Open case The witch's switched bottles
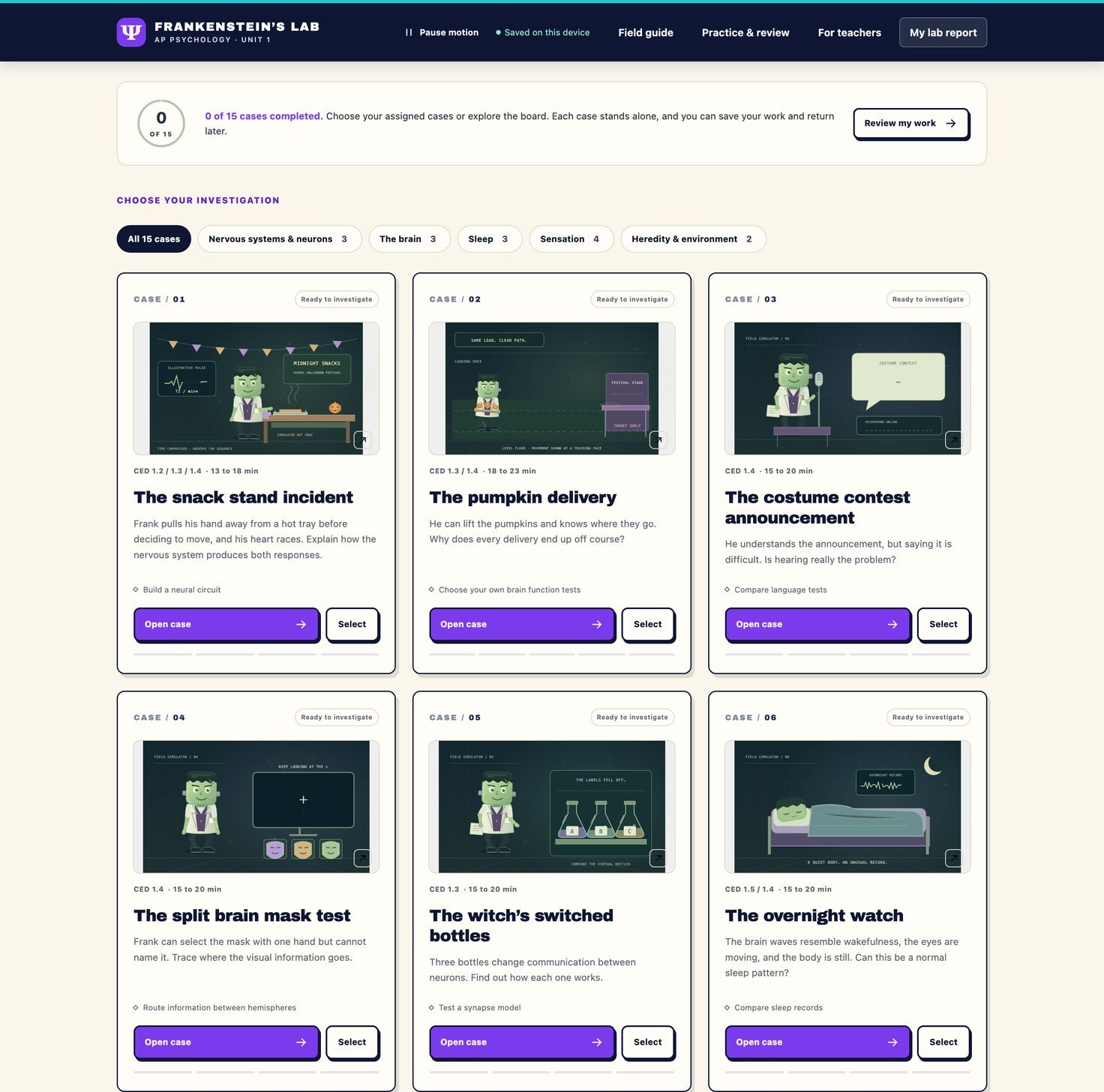1104x1092 pixels. coord(522,1042)
